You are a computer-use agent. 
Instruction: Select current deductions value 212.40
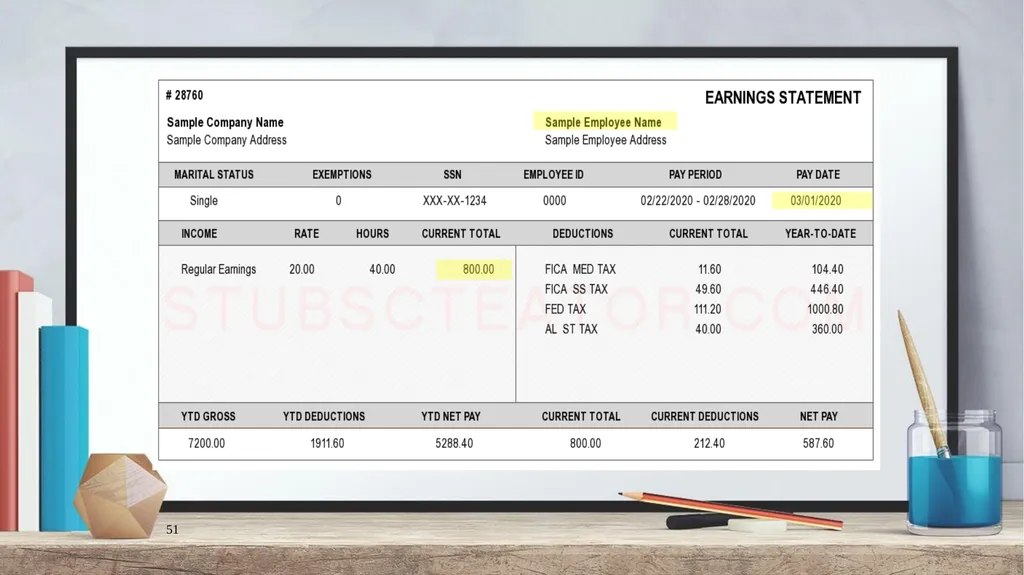point(709,443)
